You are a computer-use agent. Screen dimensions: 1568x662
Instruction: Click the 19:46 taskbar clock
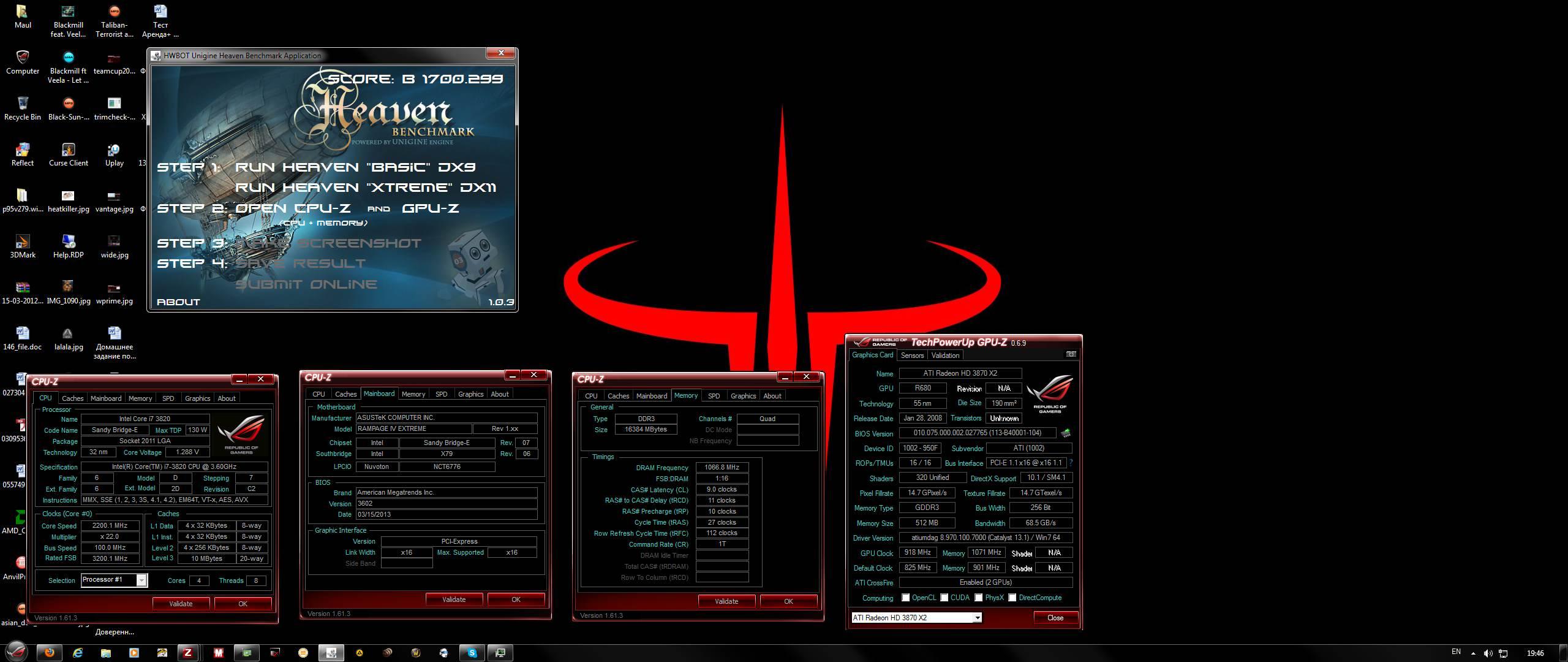(1536, 653)
